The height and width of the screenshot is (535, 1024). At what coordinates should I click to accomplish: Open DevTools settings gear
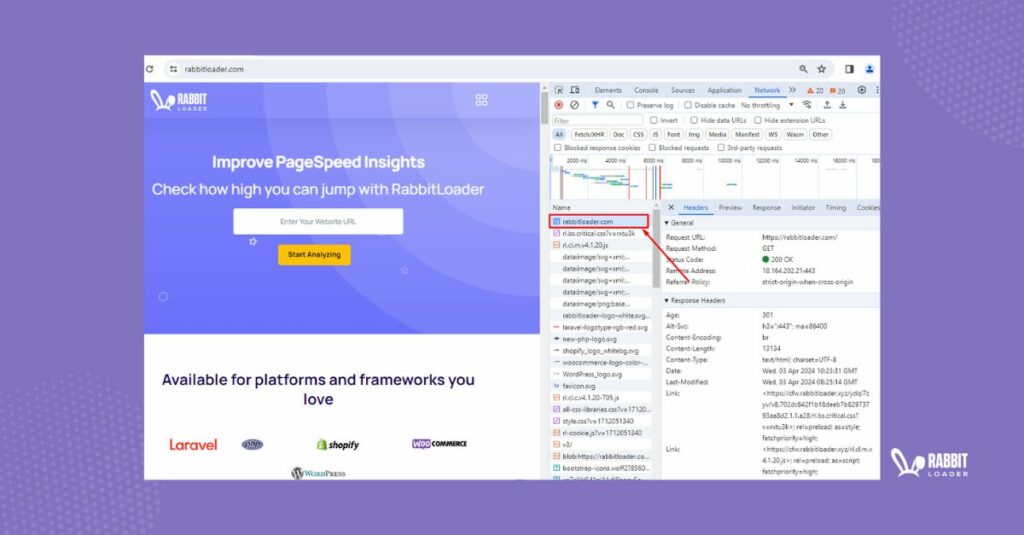click(861, 90)
